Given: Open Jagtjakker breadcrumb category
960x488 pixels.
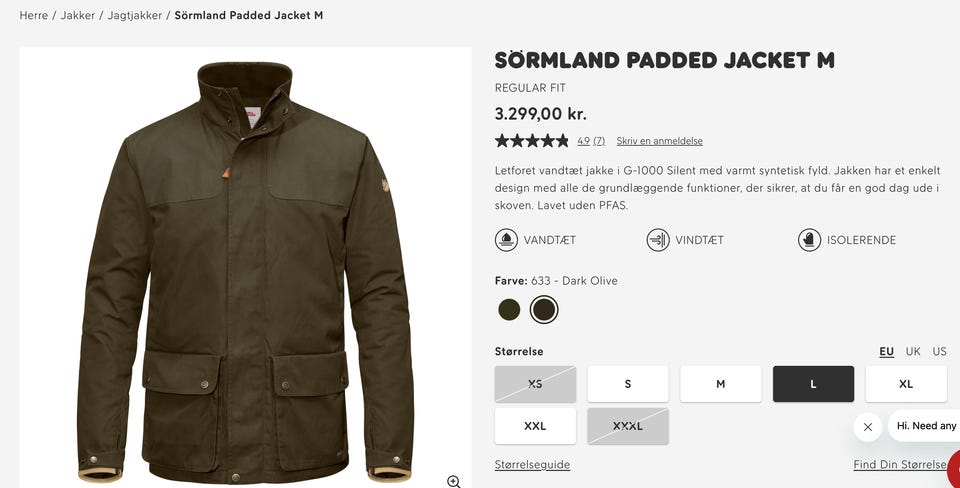Looking at the screenshot, I should point(135,16).
